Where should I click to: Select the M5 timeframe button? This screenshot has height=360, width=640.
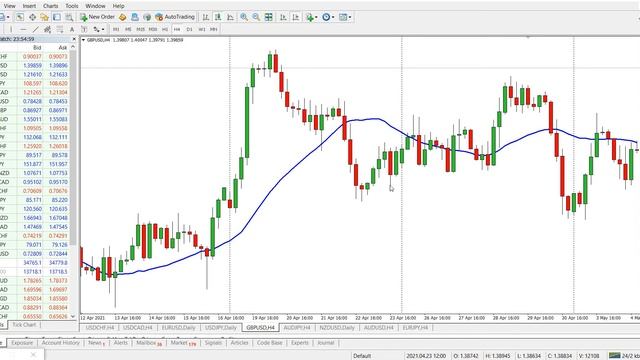128,29
